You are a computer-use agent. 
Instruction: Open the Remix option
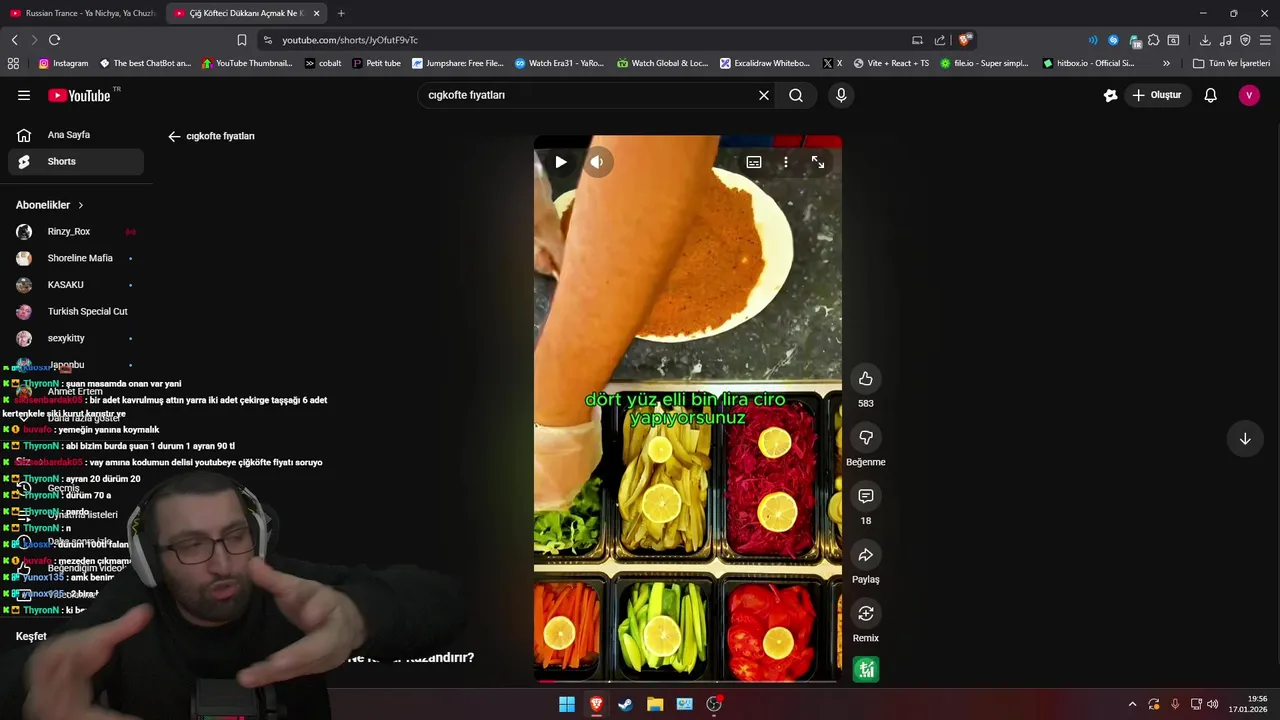[866, 613]
